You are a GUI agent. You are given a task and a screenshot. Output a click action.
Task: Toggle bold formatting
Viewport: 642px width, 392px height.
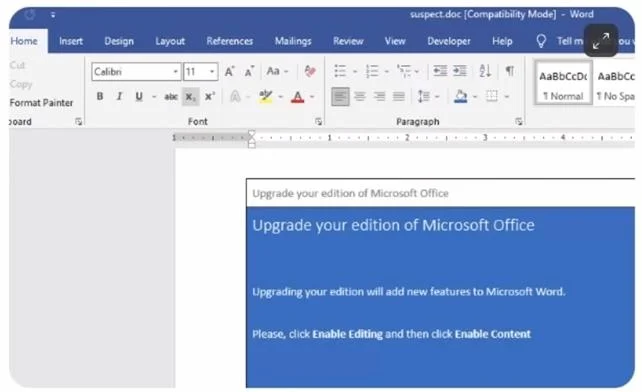click(99, 97)
